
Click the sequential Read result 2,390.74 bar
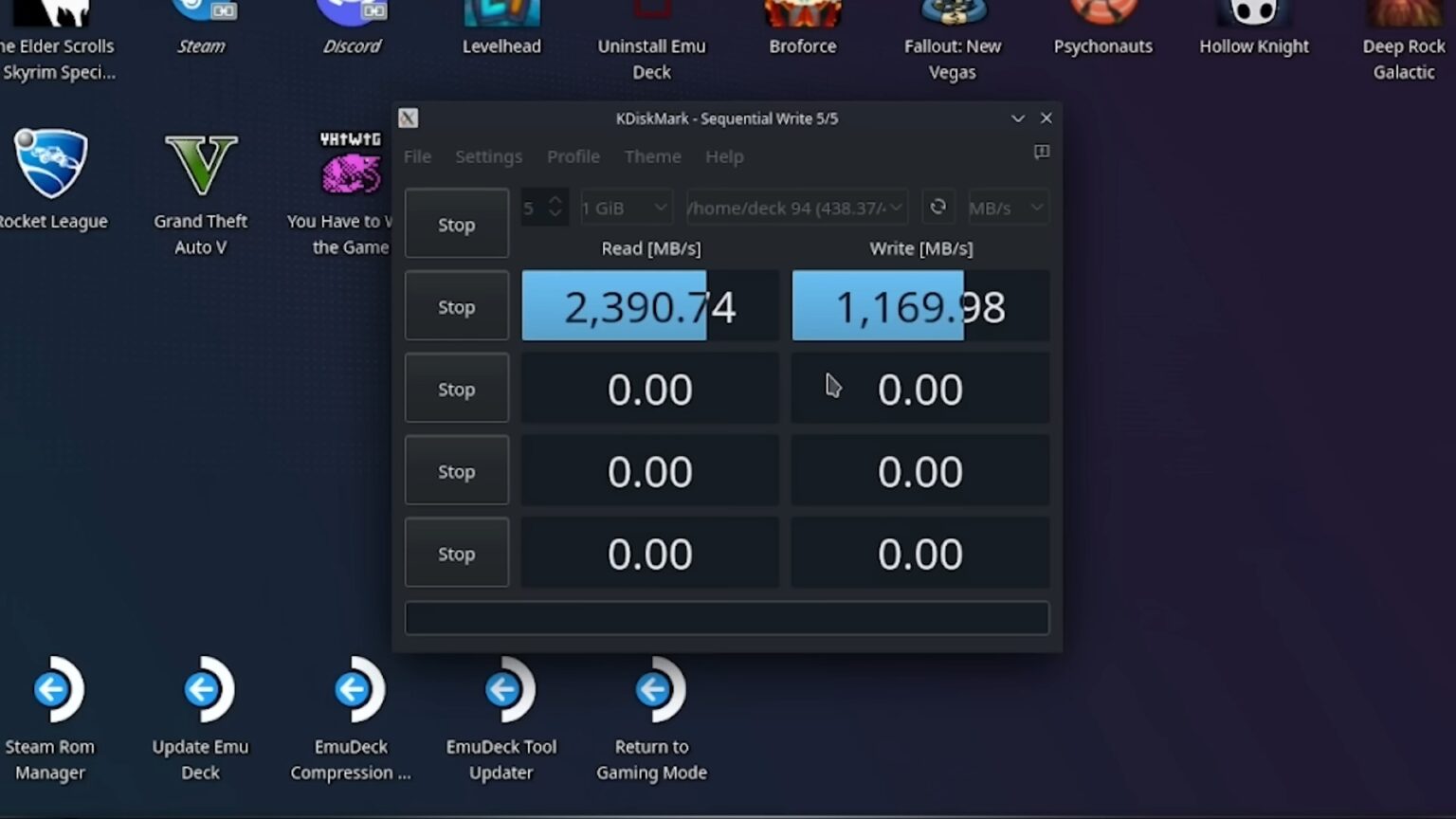(649, 306)
